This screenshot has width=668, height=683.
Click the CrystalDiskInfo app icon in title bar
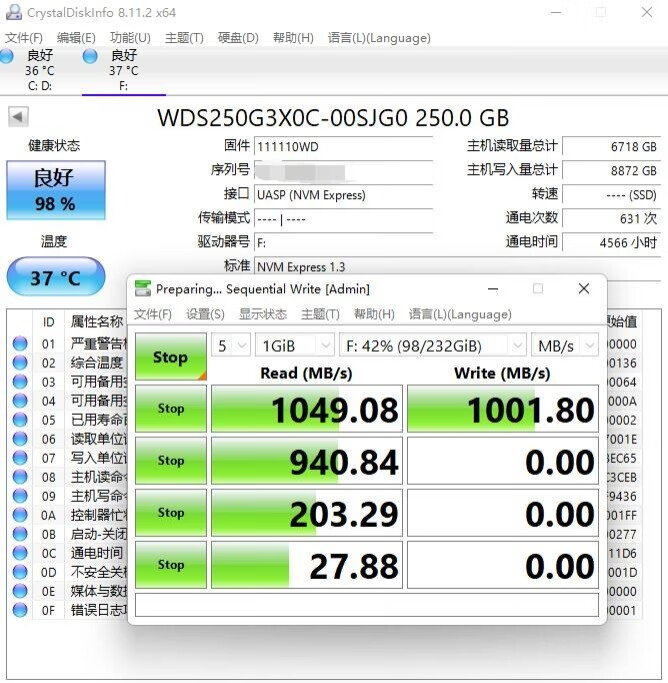tap(13, 12)
